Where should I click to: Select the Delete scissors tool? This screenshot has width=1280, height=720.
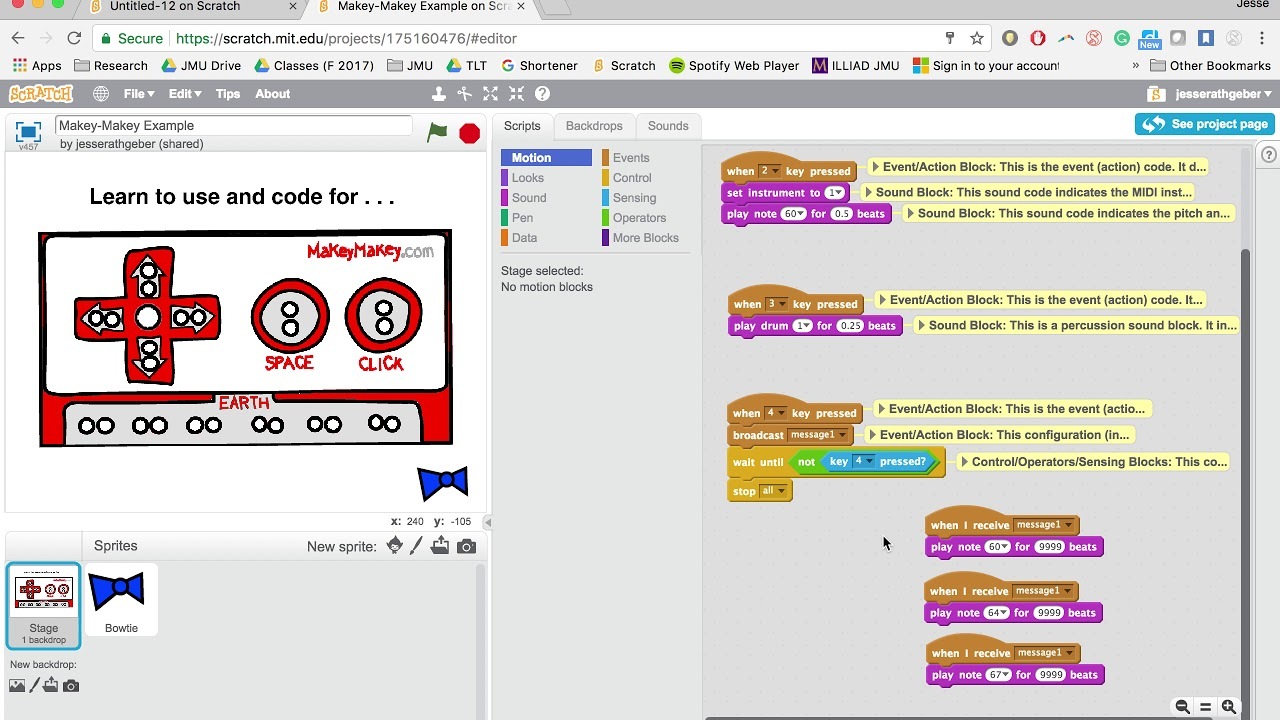tap(464, 94)
